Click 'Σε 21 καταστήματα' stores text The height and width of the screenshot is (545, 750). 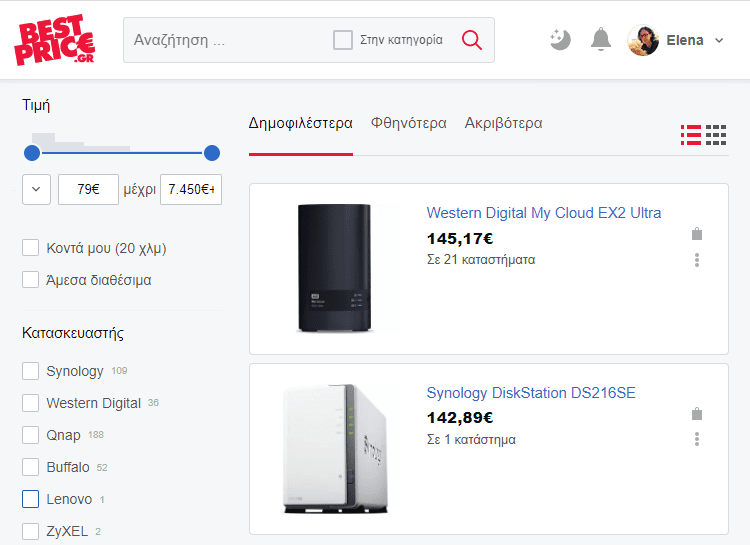tap(481, 260)
